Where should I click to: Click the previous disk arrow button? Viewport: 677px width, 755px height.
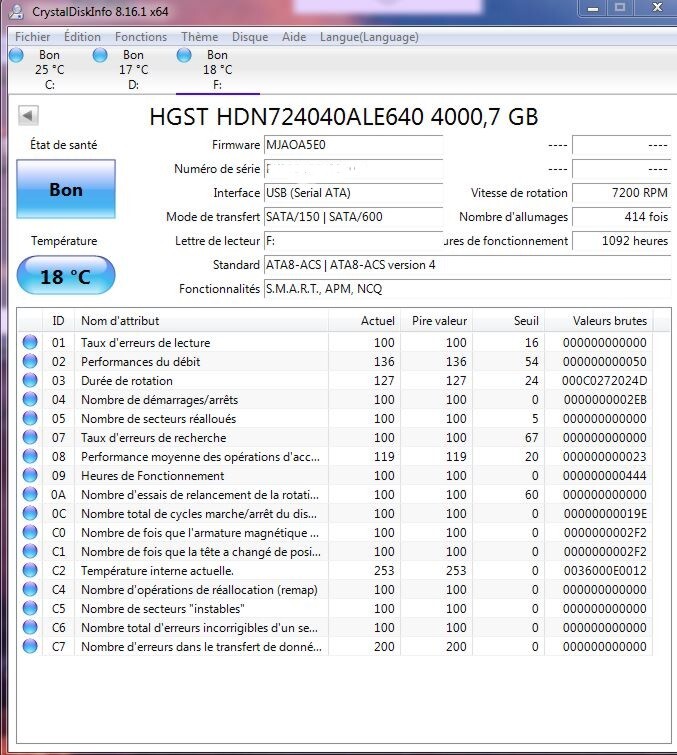pos(28,116)
